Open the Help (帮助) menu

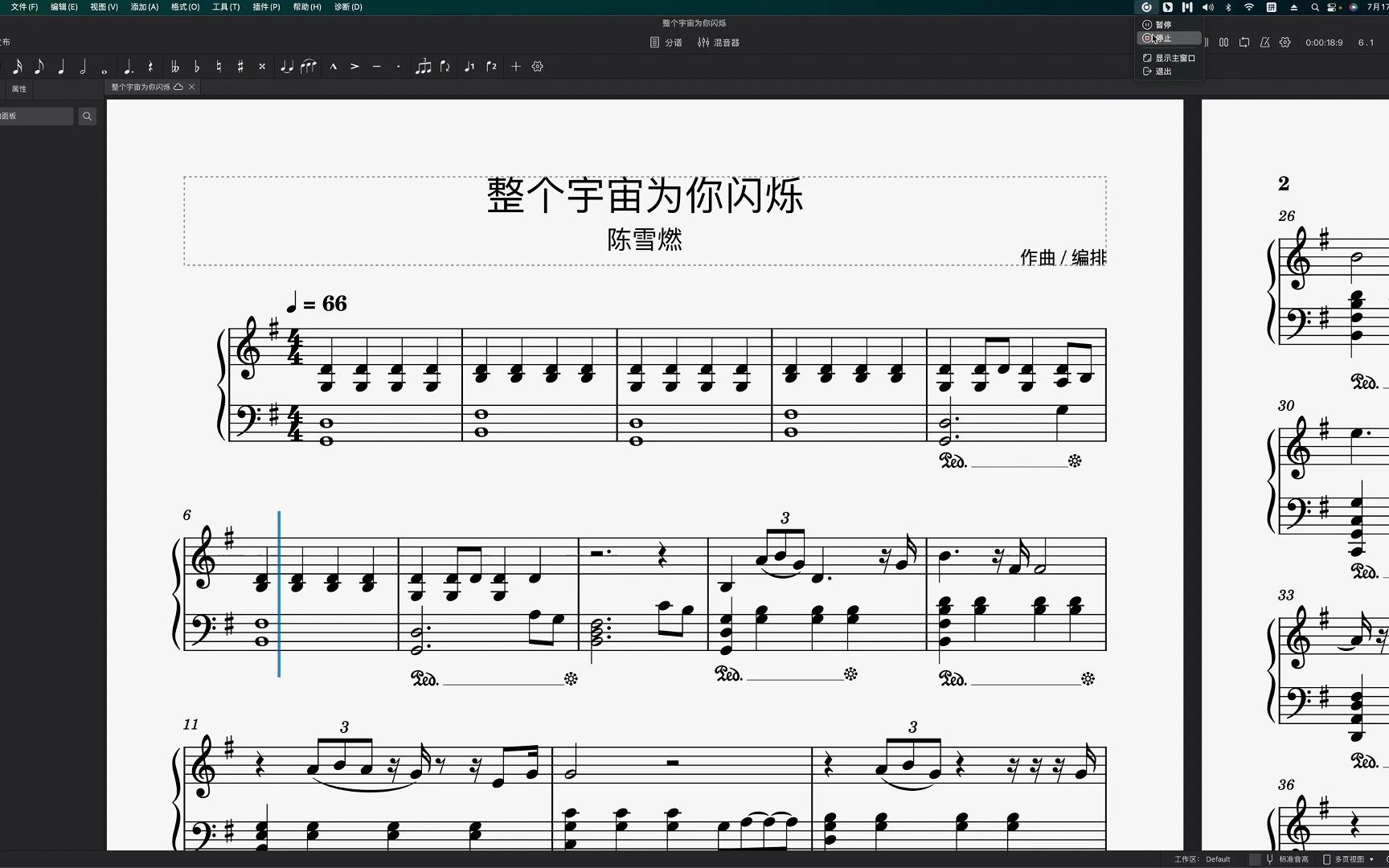point(307,6)
